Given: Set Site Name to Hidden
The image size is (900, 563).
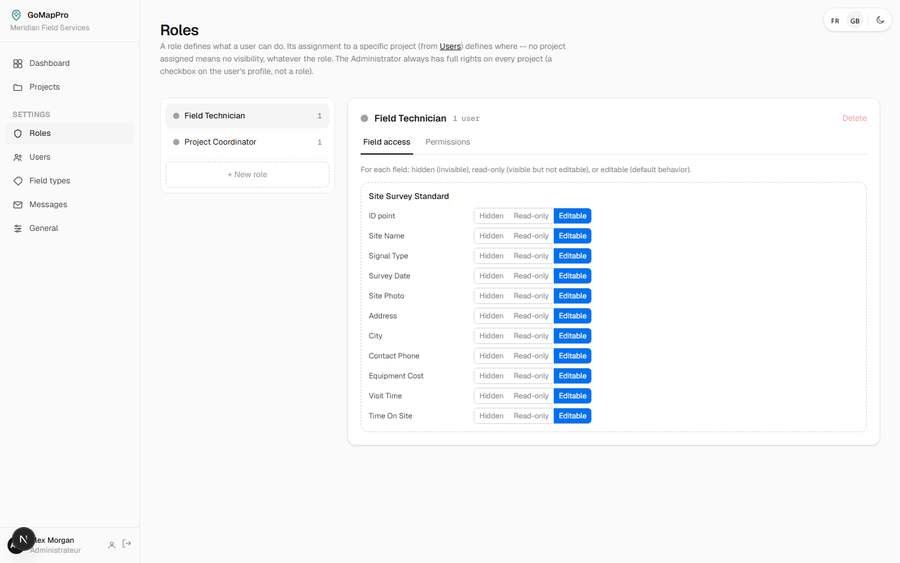Looking at the screenshot, I should pos(491,236).
